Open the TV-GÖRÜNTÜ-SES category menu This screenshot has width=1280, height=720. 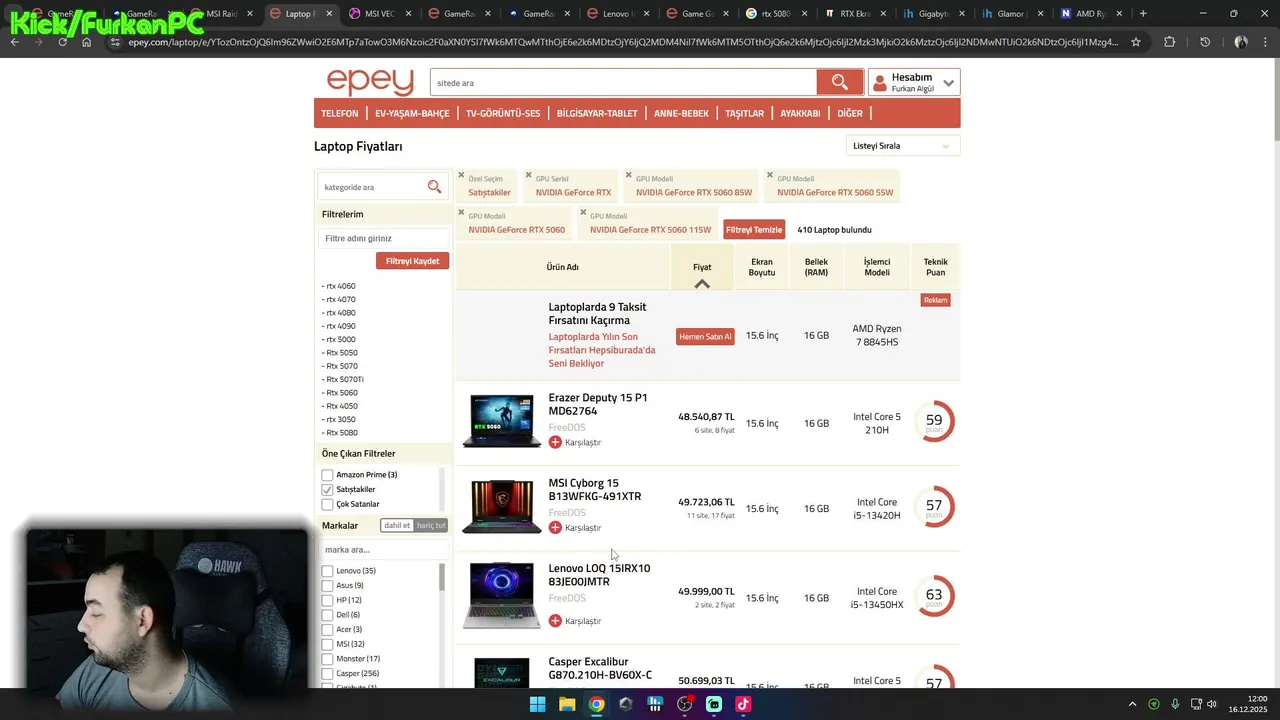click(503, 113)
